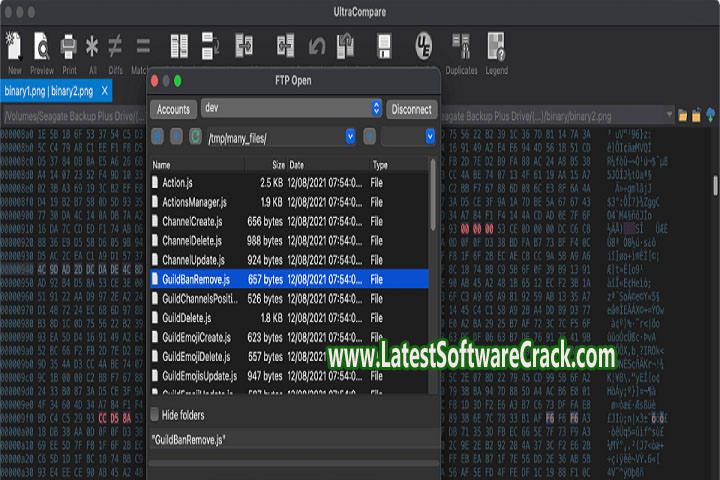Open folder icon in right pane header

[683, 115]
